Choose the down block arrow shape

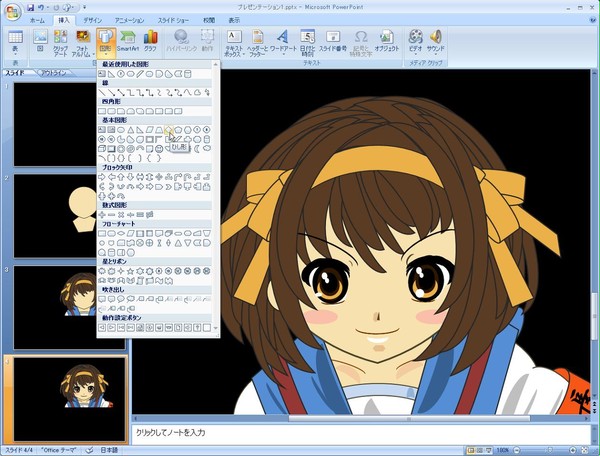tap(130, 177)
